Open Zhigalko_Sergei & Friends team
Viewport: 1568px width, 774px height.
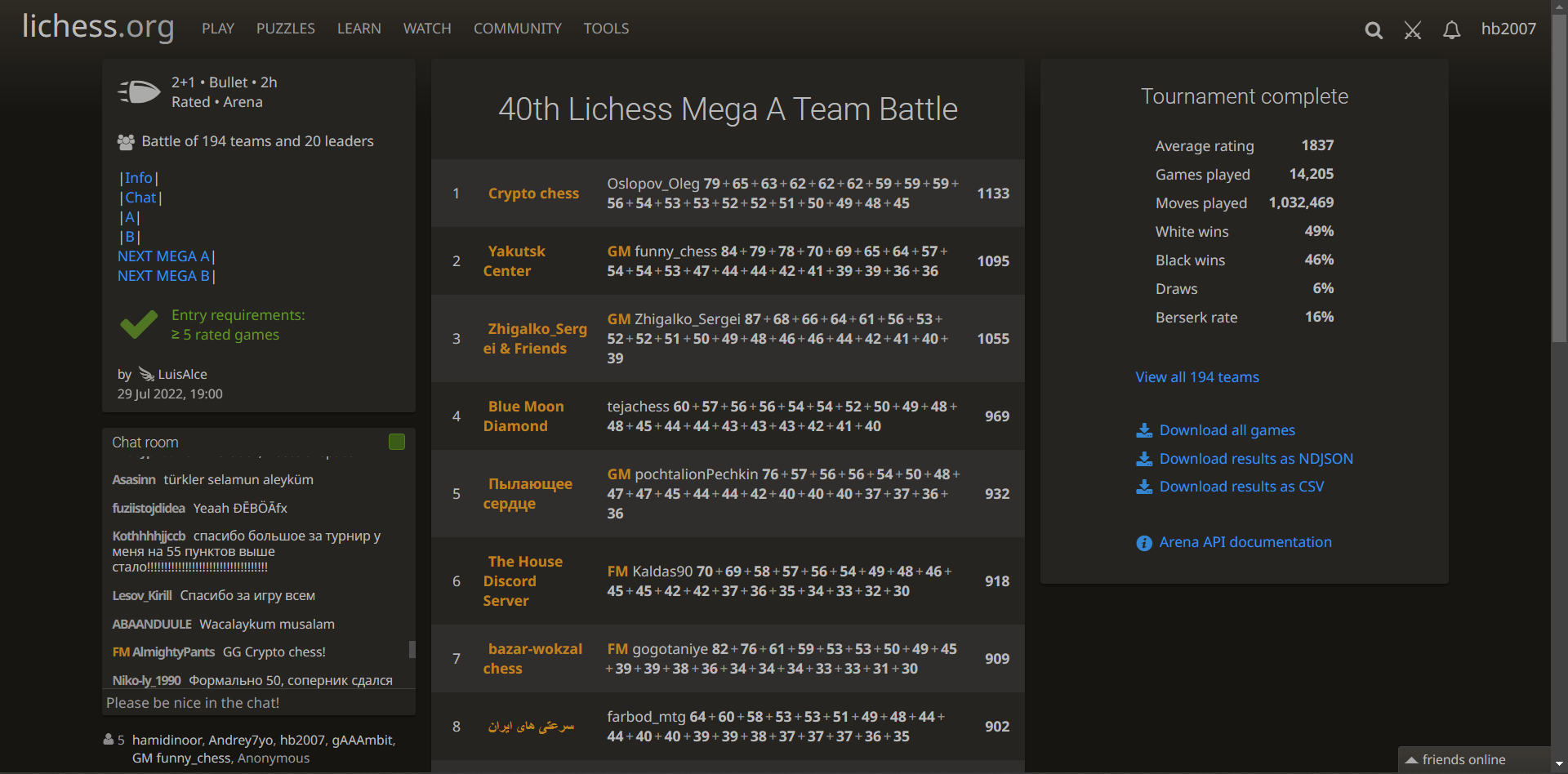(535, 339)
